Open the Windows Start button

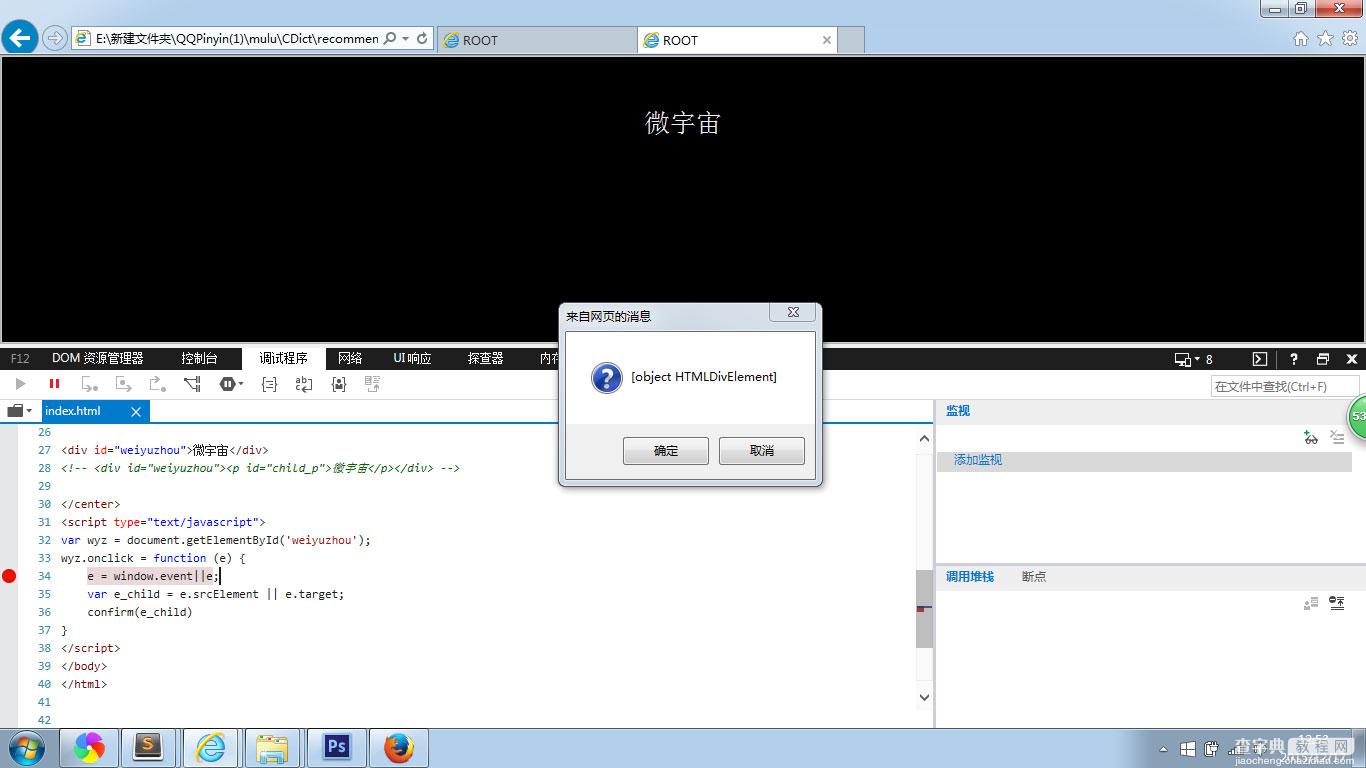point(25,748)
